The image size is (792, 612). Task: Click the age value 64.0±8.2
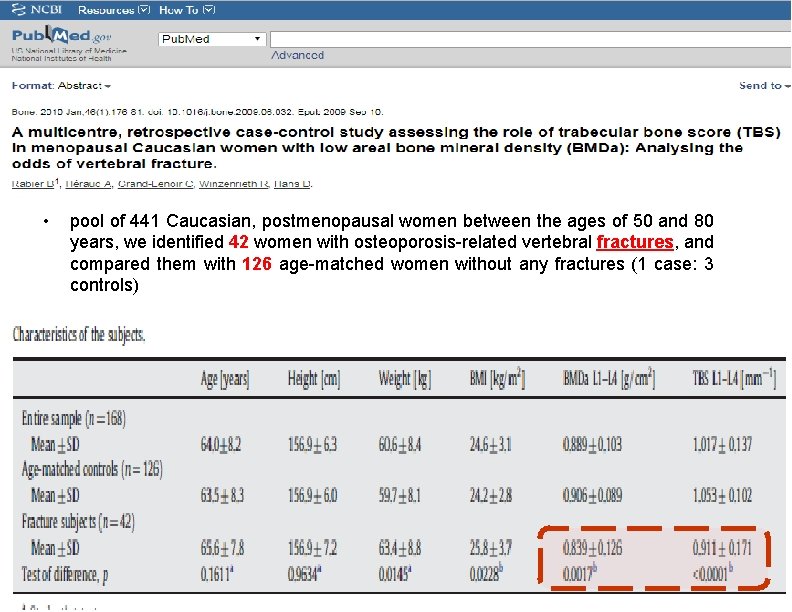221,444
